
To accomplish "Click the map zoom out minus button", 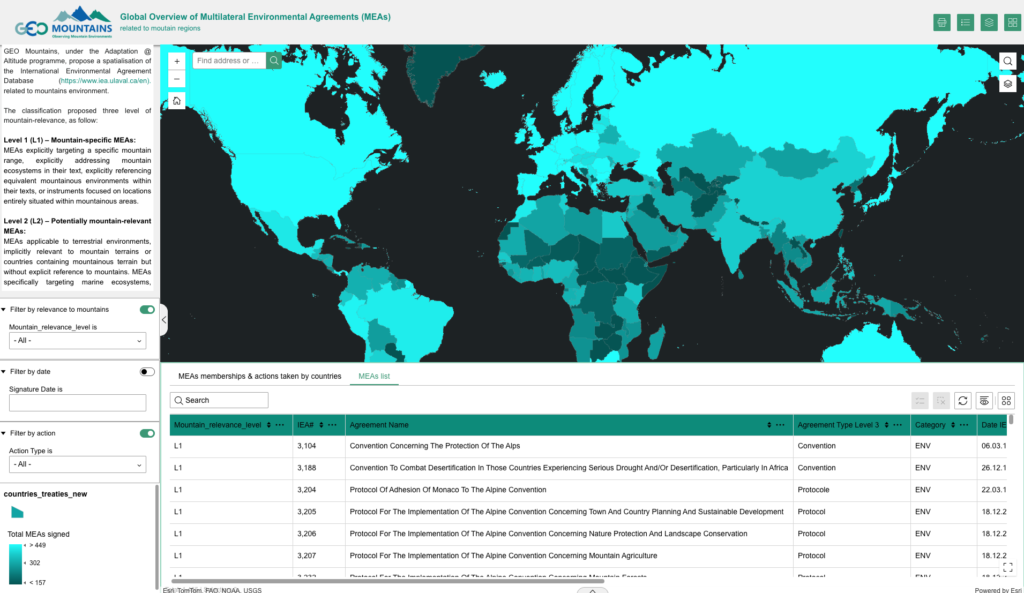I will pos(177,79).
